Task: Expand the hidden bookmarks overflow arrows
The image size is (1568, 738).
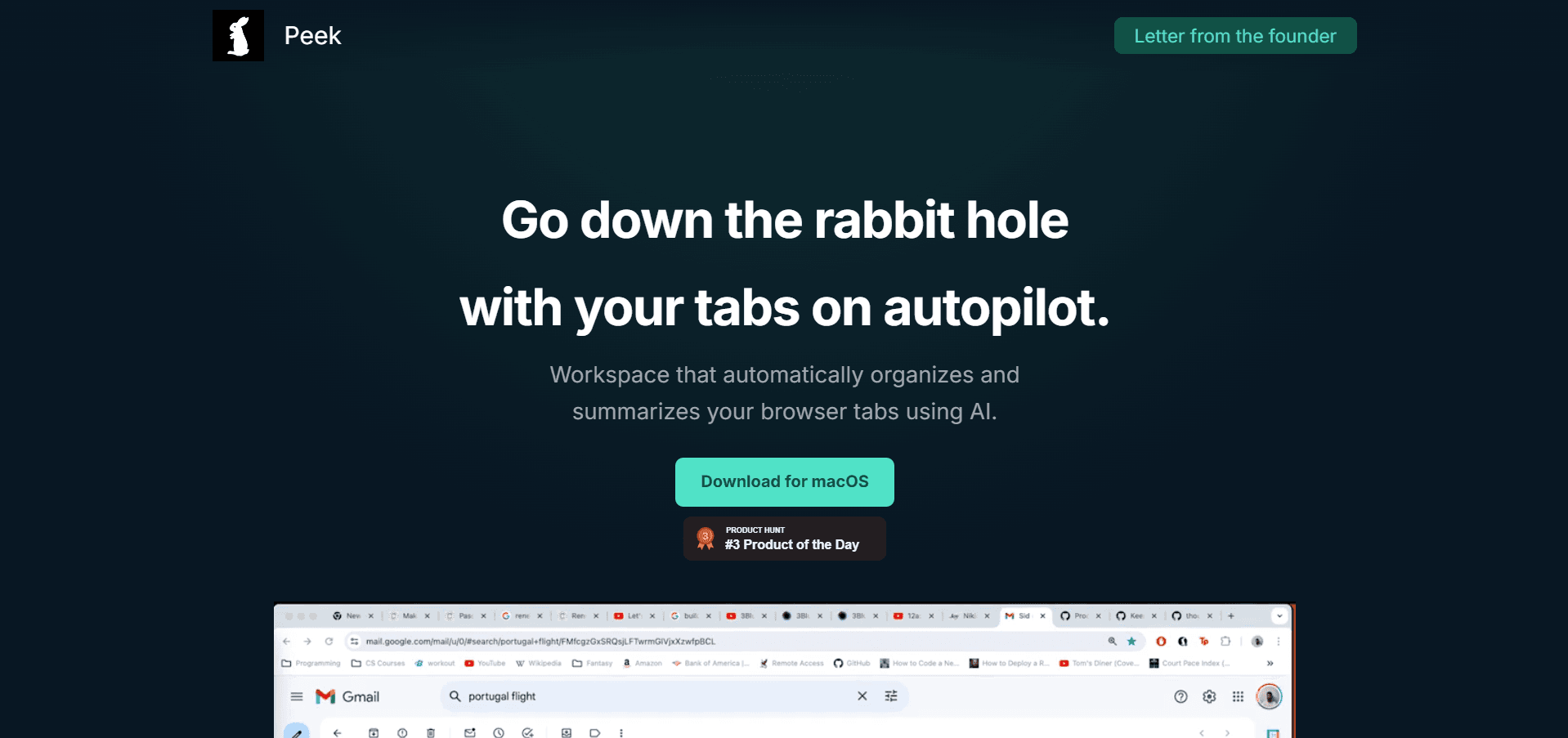Action: pos(1270,663)
